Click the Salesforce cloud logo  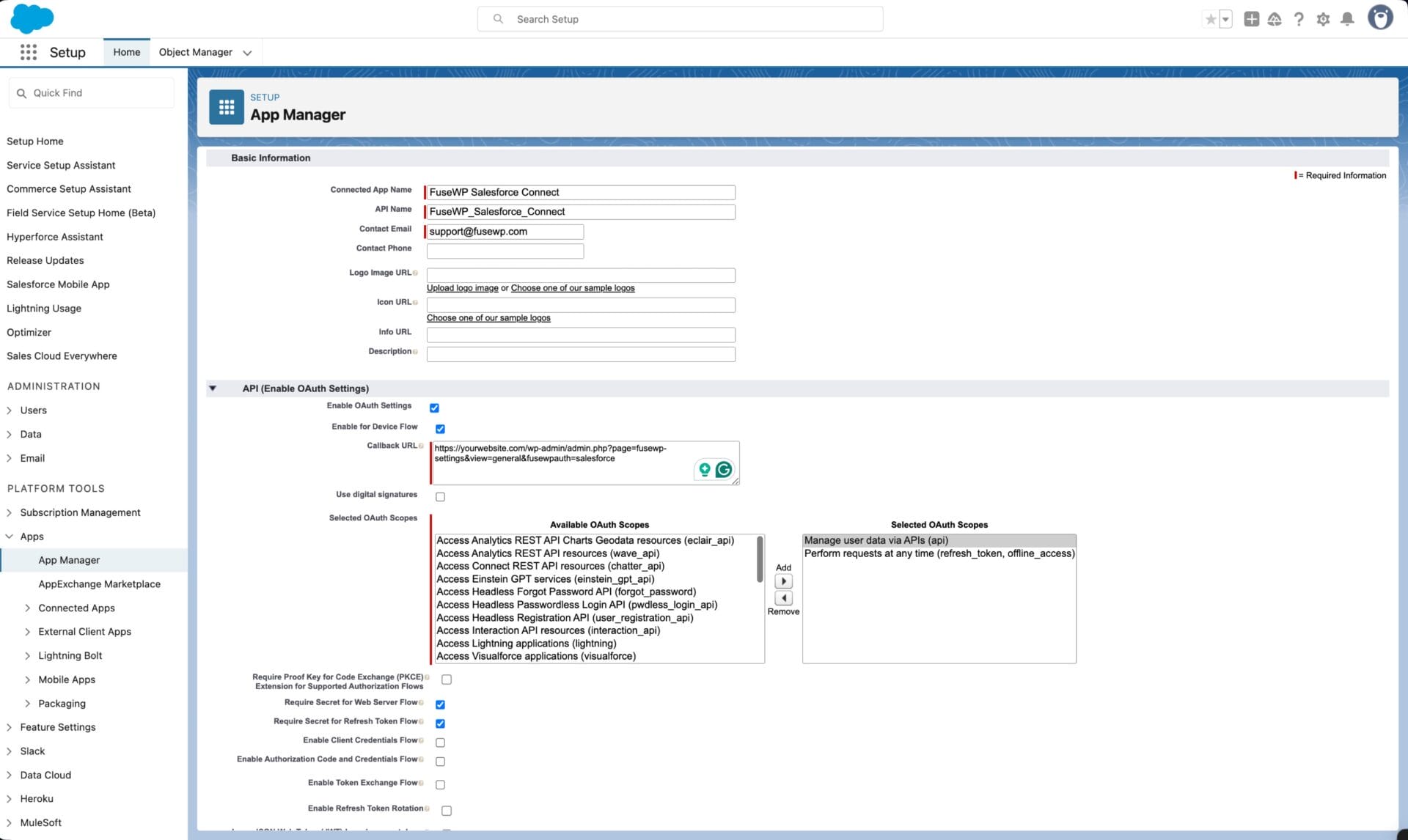[x=32, y=18]
